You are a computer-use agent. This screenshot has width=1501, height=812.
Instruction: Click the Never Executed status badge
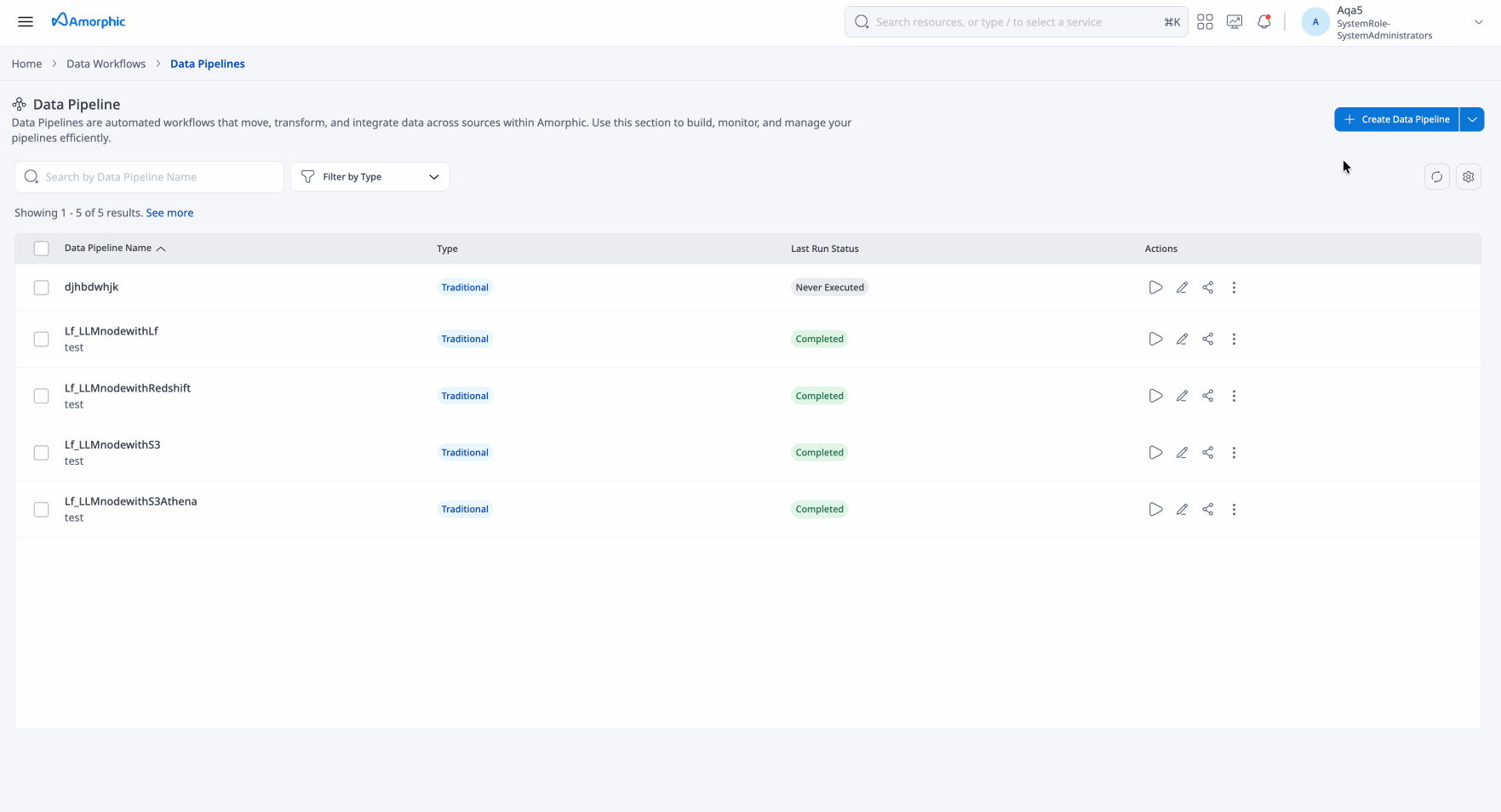830,288
